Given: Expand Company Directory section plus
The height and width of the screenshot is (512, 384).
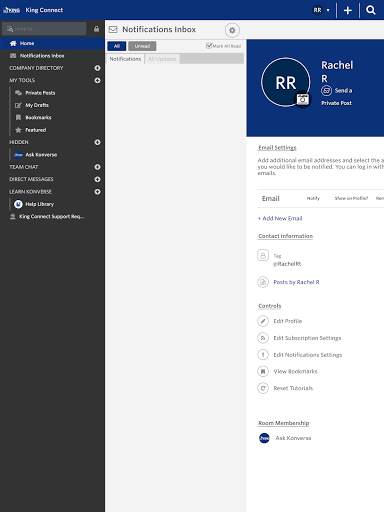Looking at the screenshot, I should coord(97,68).
